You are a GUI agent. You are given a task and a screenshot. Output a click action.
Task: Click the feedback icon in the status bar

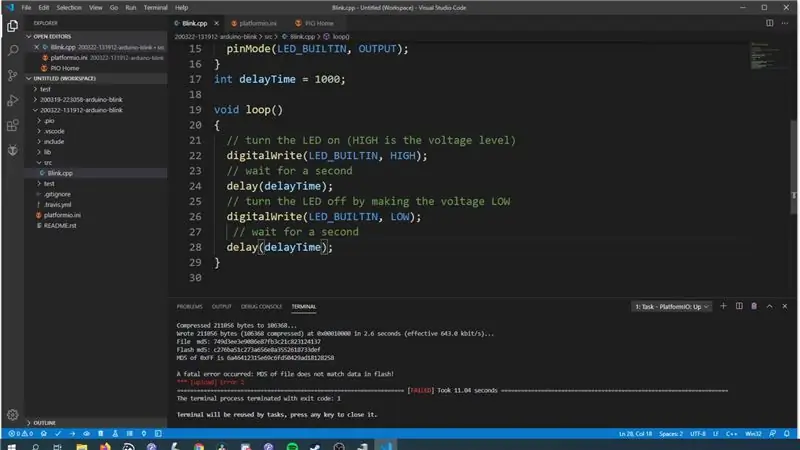(x=772, y=434)
